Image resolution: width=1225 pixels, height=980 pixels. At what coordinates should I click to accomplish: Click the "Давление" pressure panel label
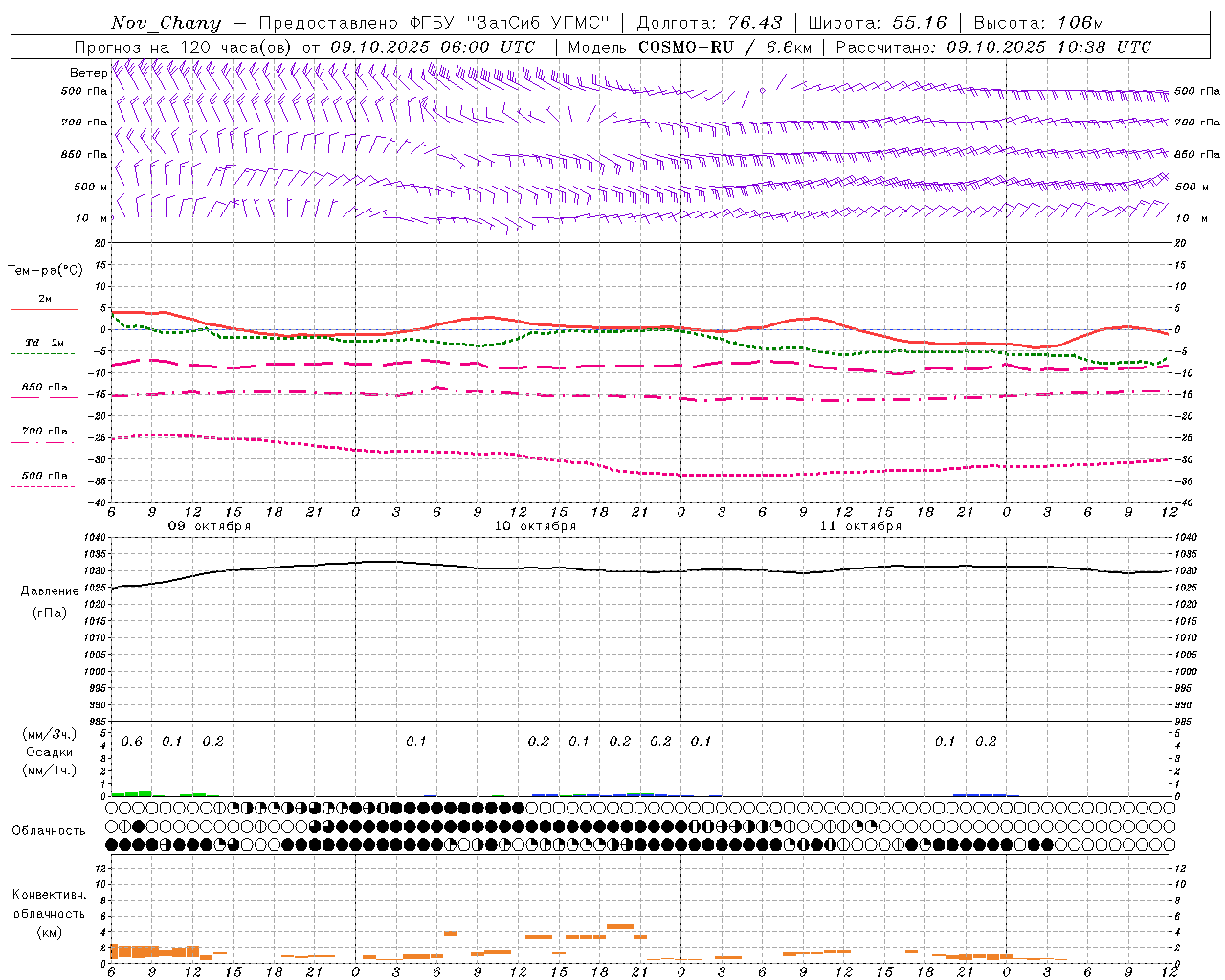pos(50,590)
